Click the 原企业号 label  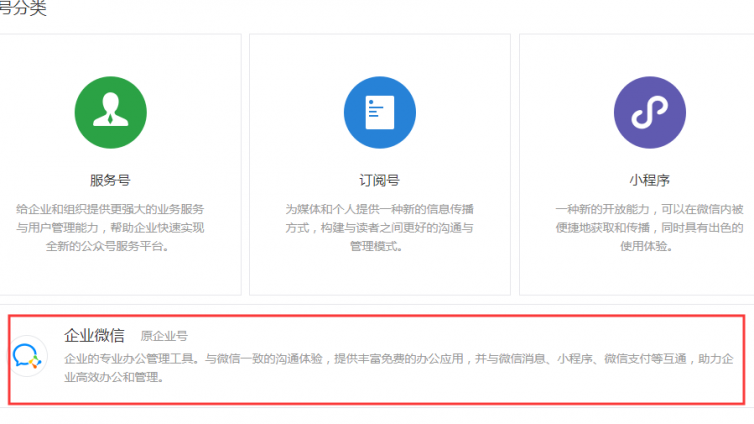[164, 336]
